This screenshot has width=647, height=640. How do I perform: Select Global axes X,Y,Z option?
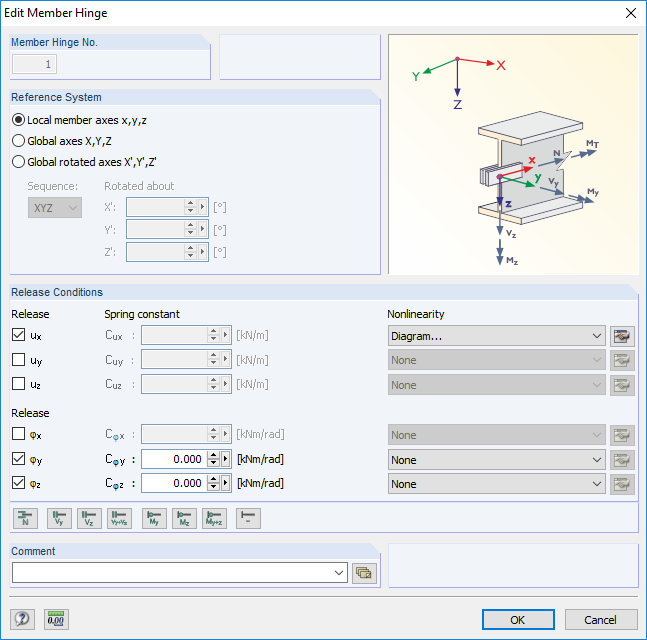[62, 141]
